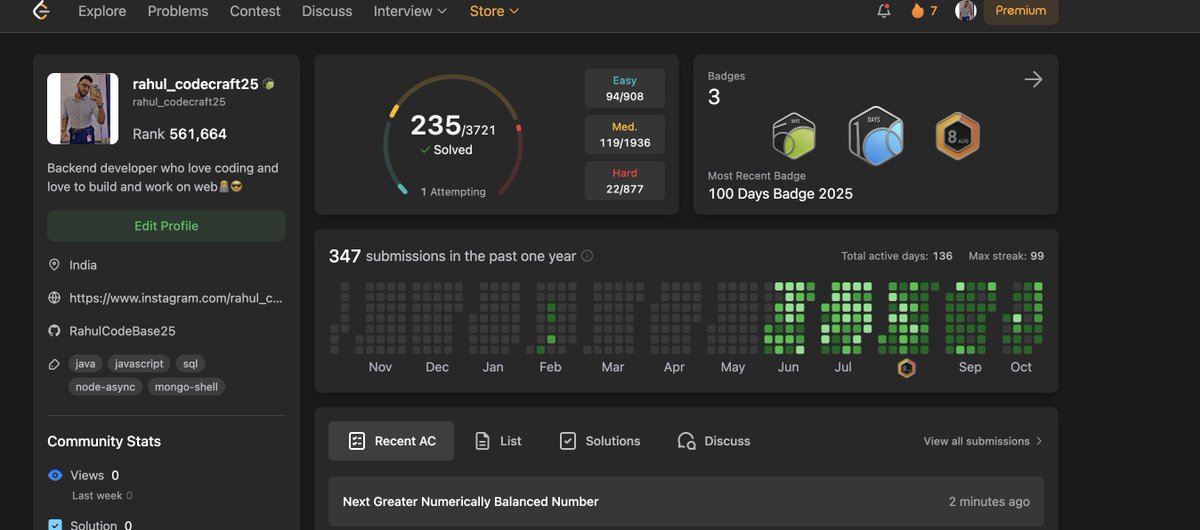Image resolution: width=1200 pixels, height=530 pixels.
Task: Open the notifications bell
Action: point(883,11)
